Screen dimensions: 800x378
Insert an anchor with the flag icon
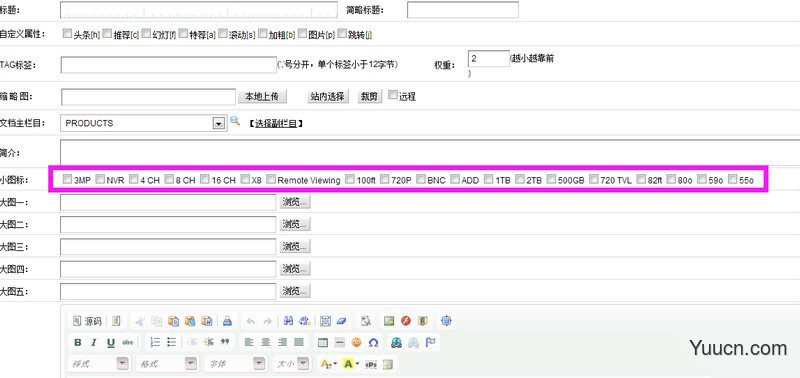click(431, 342)
